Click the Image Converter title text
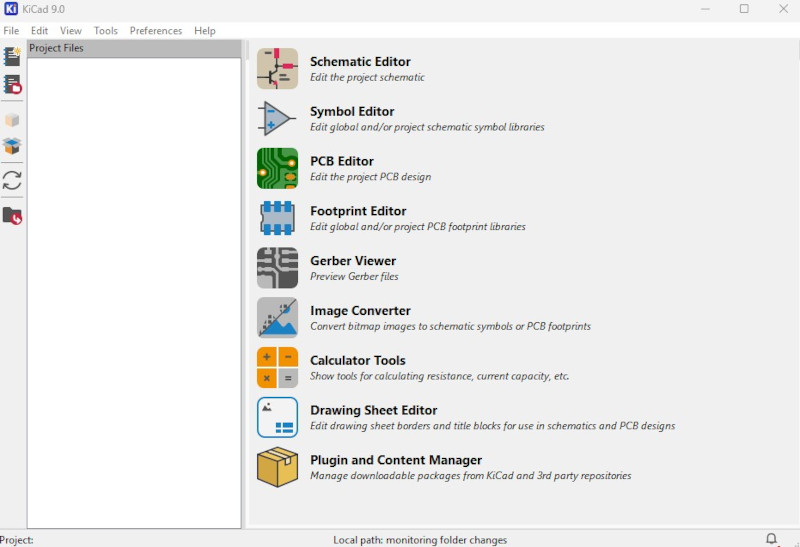The image size is (800, 547). (360, 311)
